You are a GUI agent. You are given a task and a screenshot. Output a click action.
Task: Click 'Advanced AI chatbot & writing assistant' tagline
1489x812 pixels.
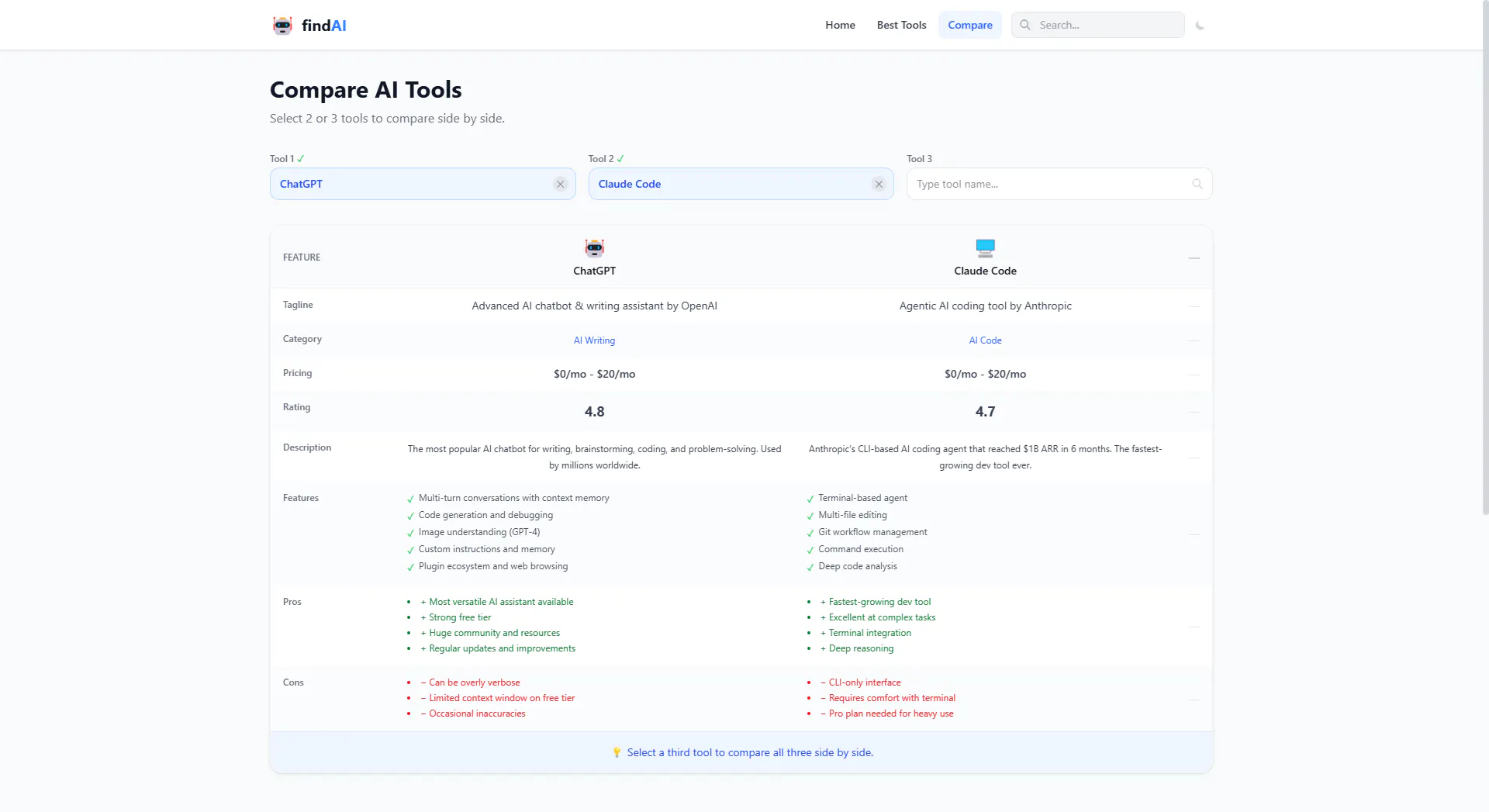coord(595,306)
